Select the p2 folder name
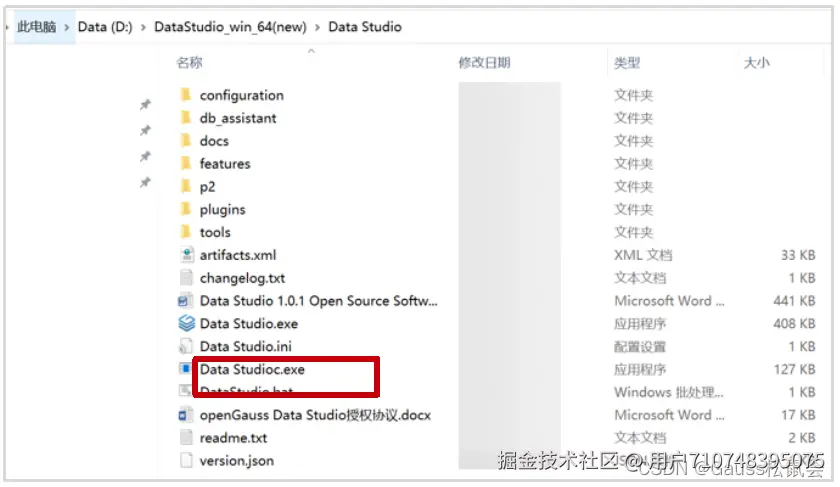 pos(207,187)
